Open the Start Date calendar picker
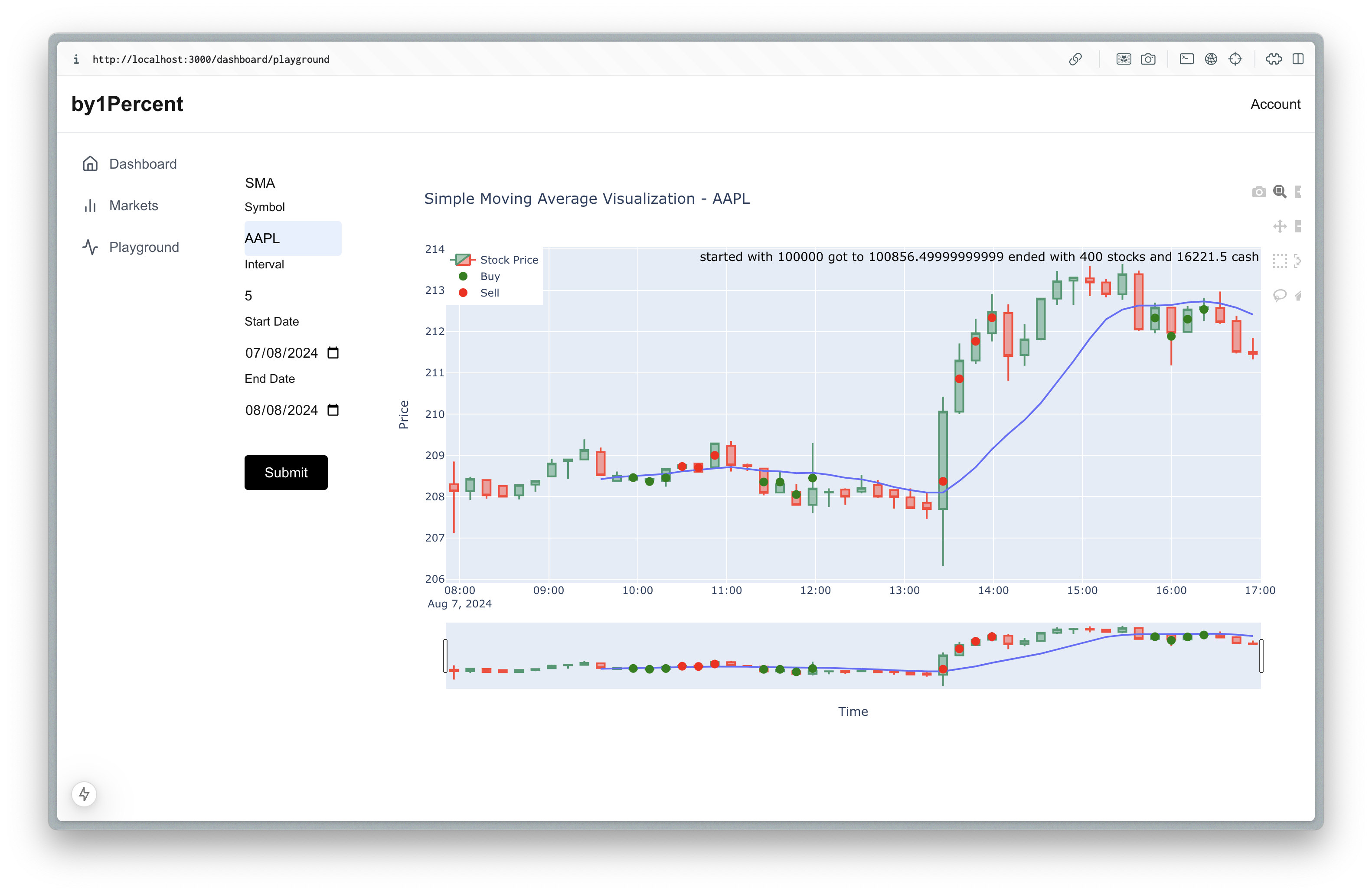Screen dimensions: 1372x894 pos(333,353)
